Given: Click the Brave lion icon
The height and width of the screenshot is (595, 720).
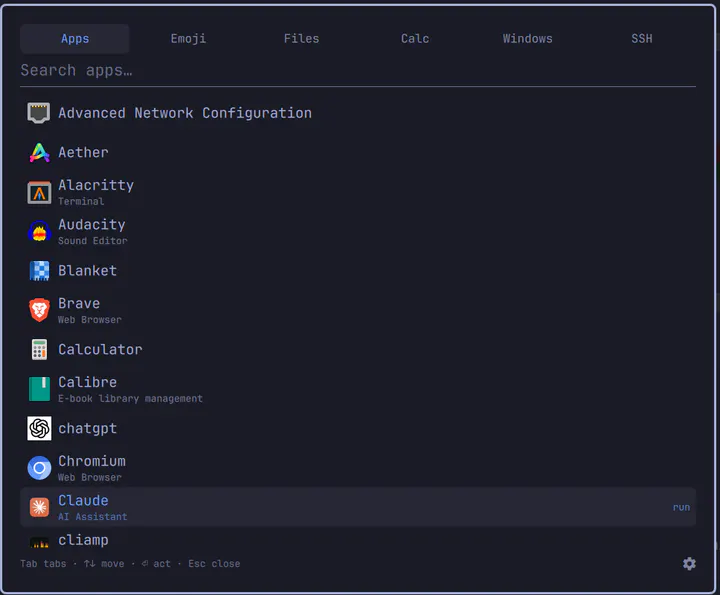Looking at the screenshot, I should [x=39, y=310].
